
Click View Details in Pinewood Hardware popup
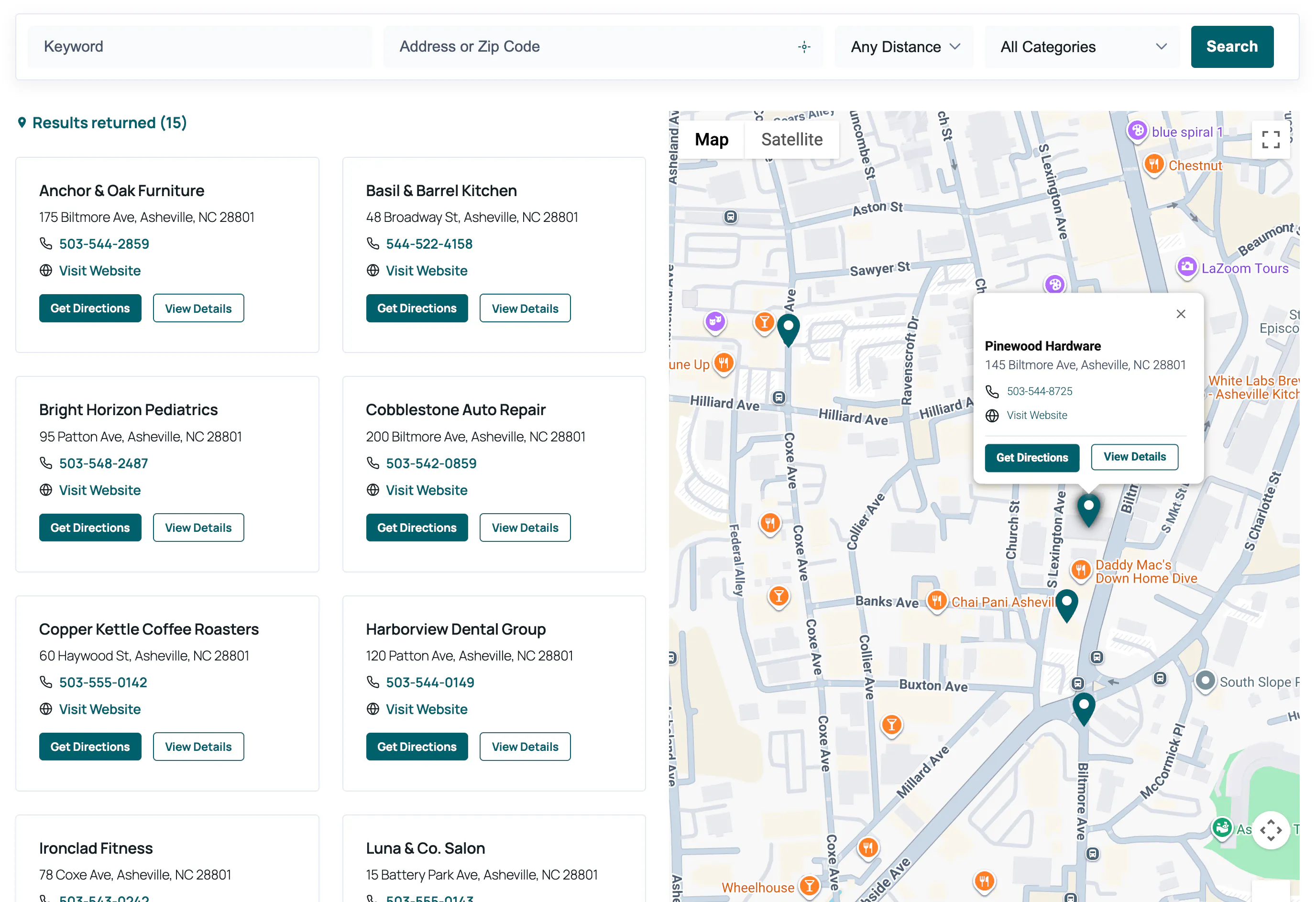(x=1134, y=457)
